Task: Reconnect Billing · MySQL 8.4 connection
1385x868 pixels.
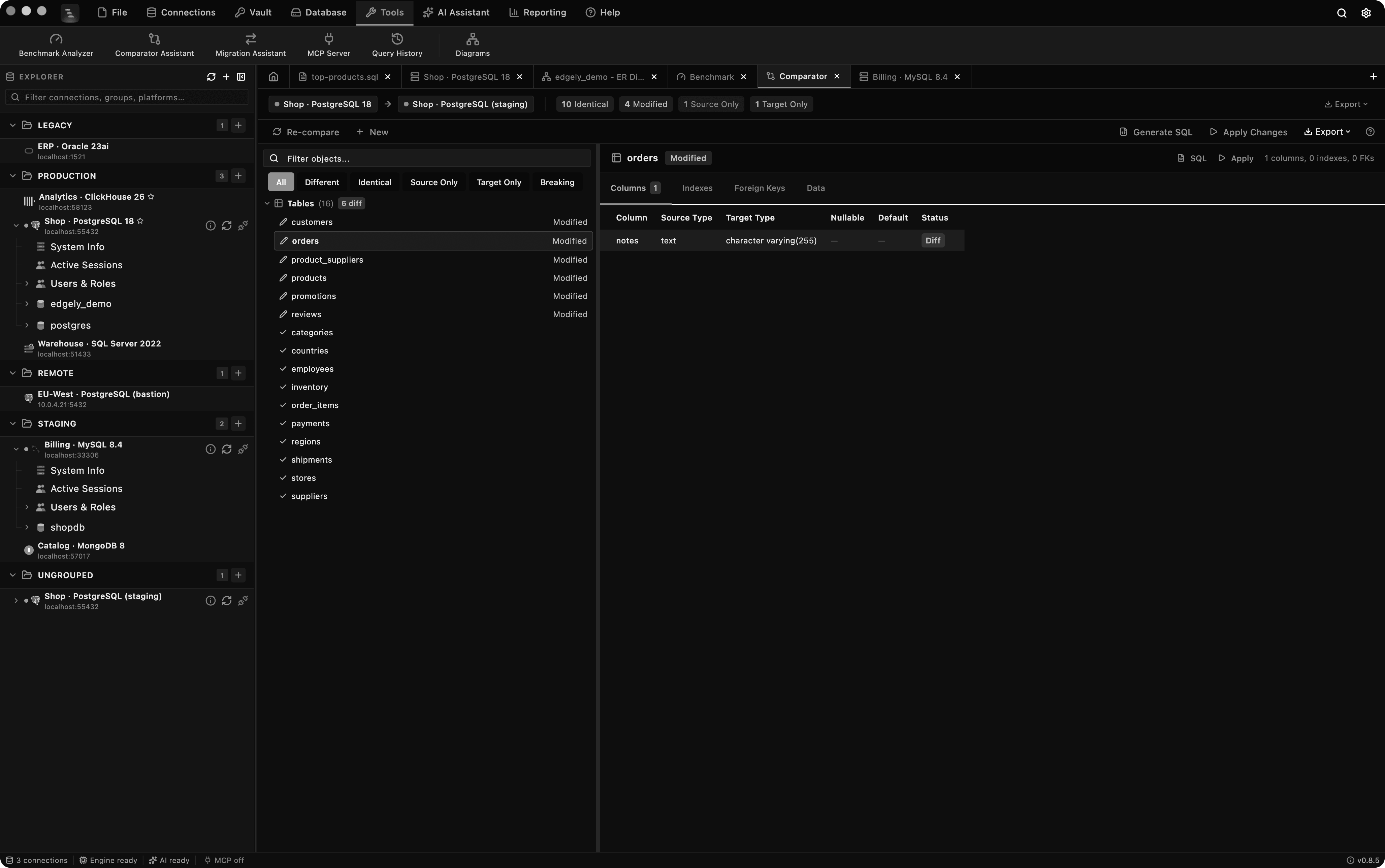Action: point(226,449)
